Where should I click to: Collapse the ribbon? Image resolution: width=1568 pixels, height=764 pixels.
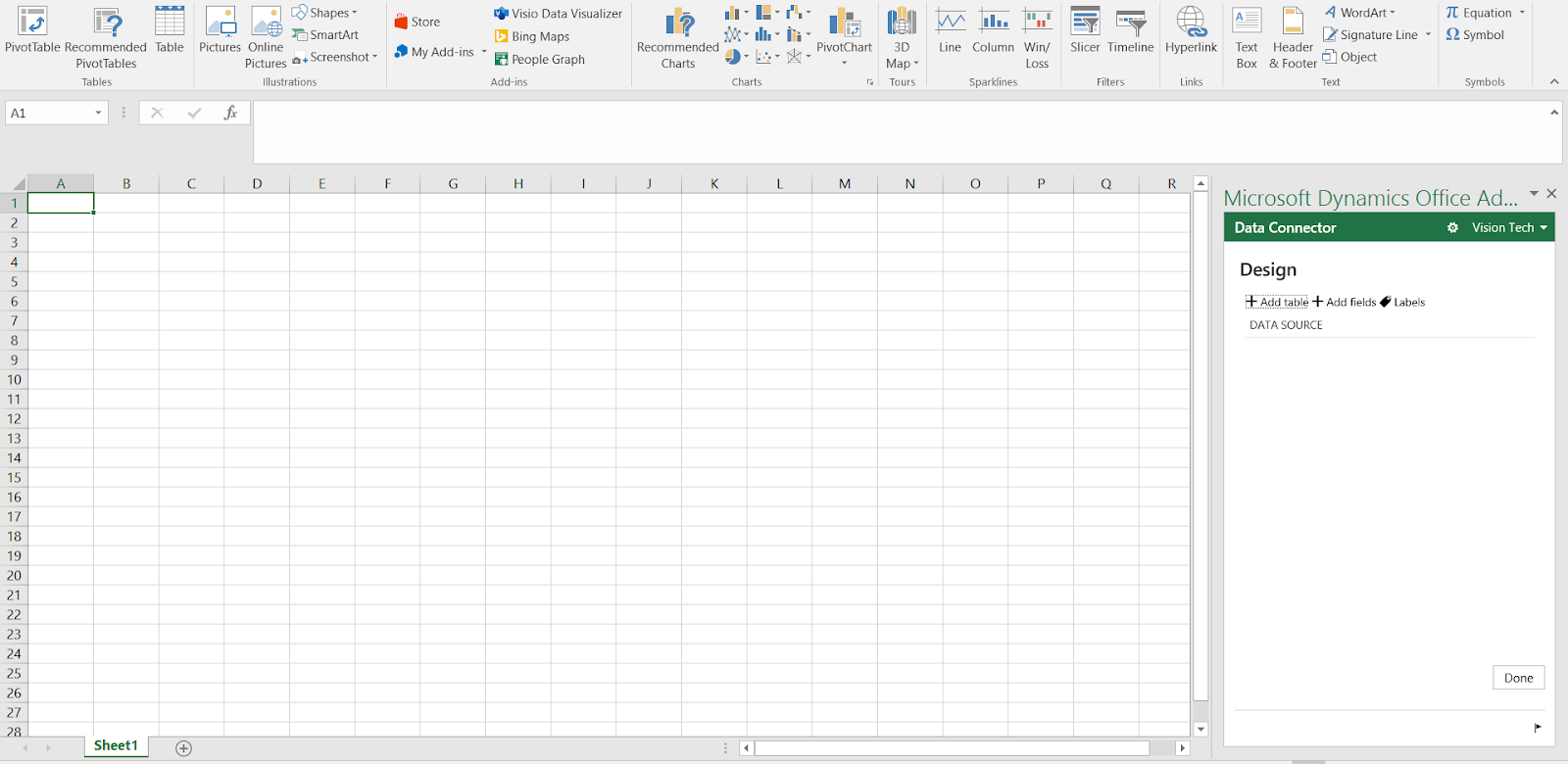pos(1554,82)
